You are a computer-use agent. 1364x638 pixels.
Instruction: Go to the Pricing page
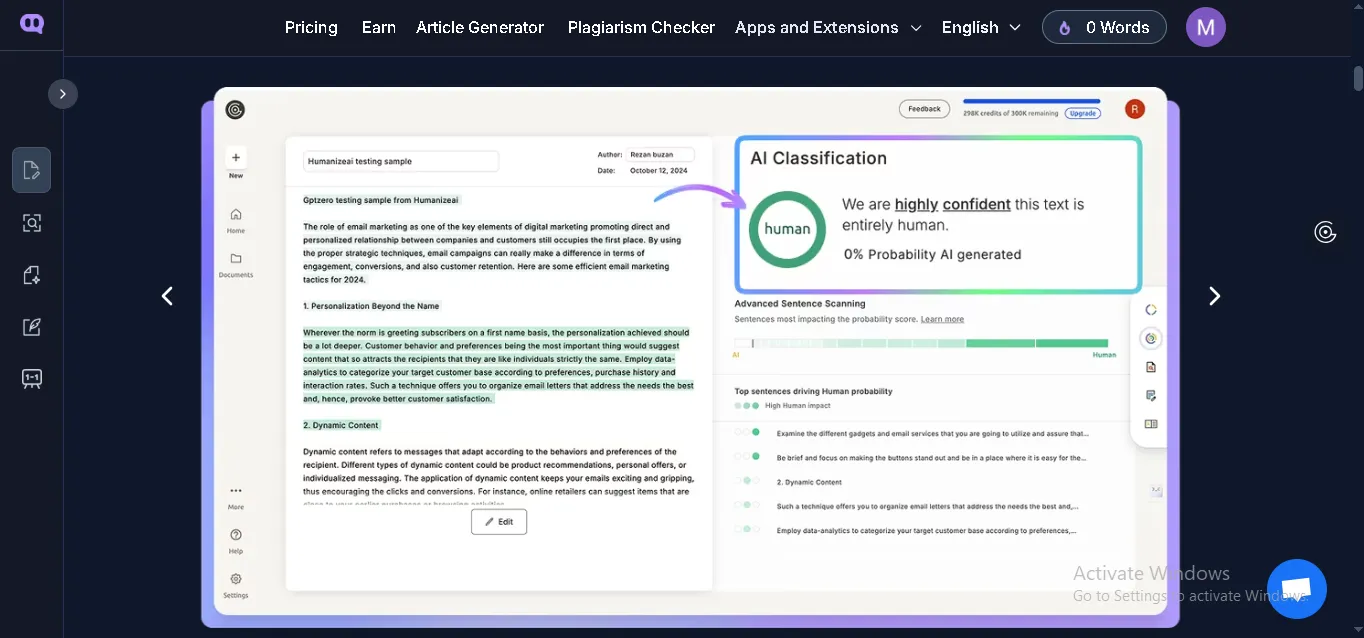tap(311, 27)
